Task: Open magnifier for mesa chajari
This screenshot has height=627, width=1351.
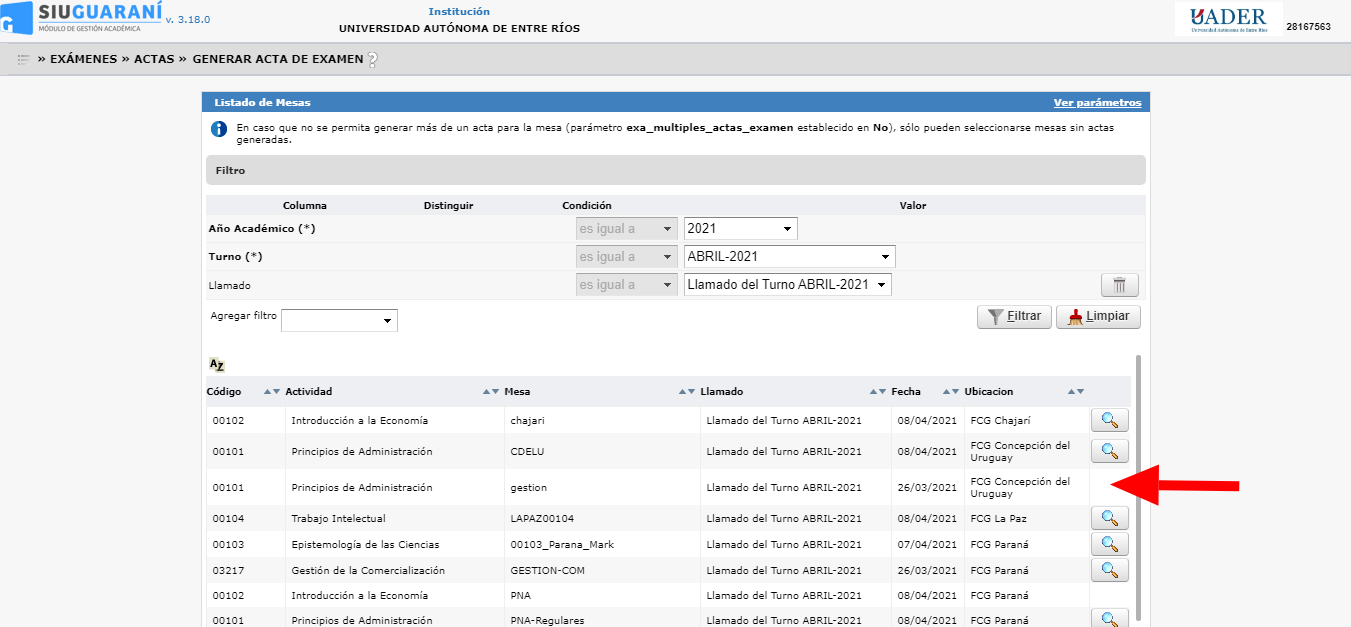Action: click(1109, 421)
